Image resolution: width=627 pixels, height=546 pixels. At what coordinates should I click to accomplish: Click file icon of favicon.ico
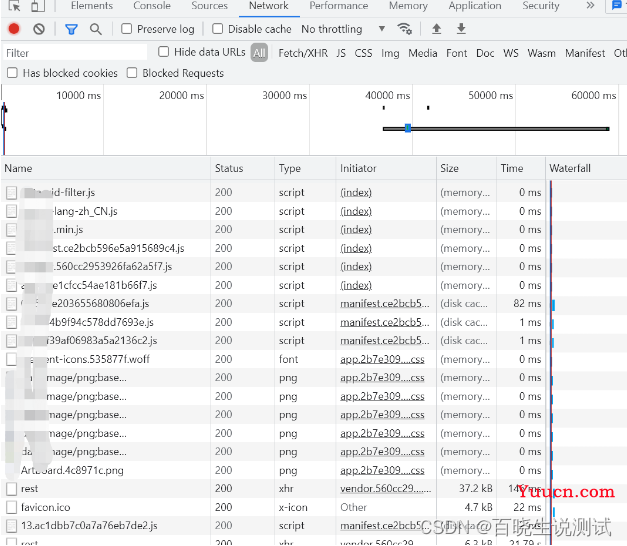coord(12,507)
